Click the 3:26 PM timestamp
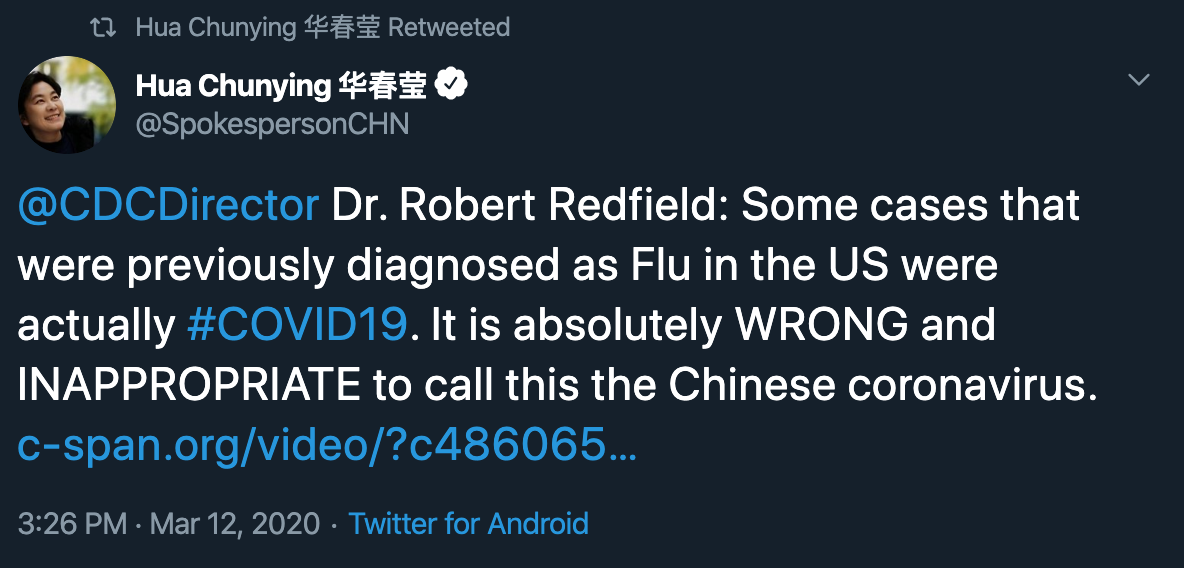Image resolution: width=1184 pixels, height=568 pixels. (72, 523)
